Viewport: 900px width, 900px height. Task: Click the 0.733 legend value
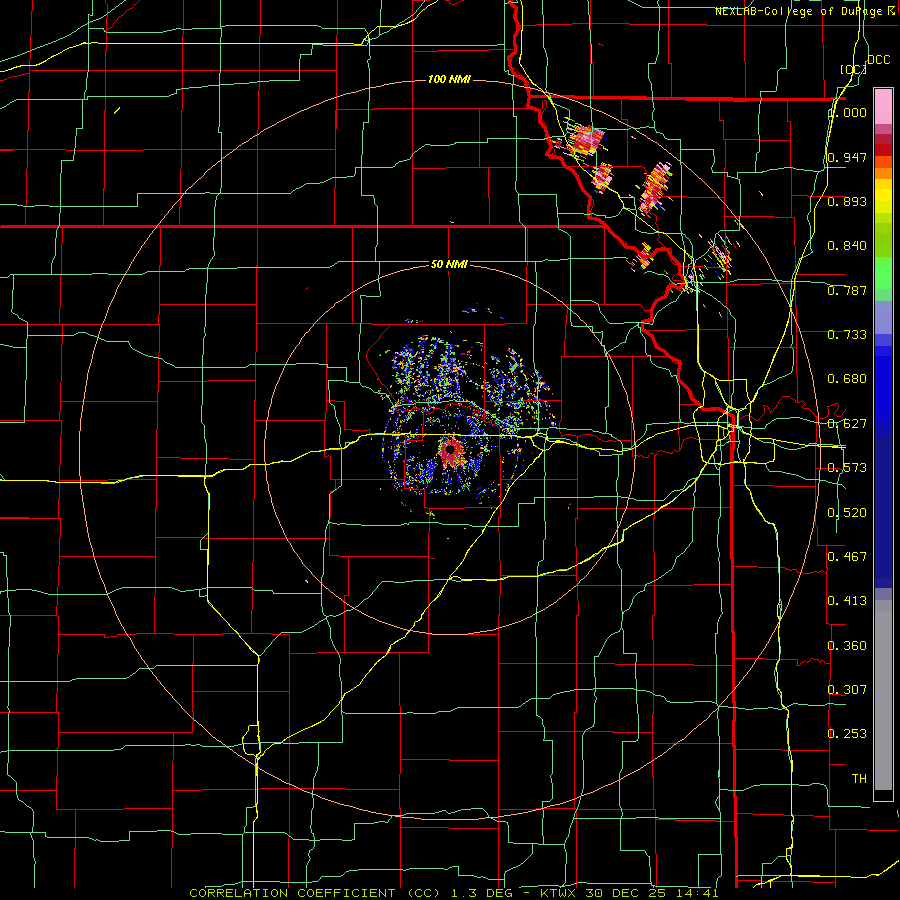click(x=847, y=335)
